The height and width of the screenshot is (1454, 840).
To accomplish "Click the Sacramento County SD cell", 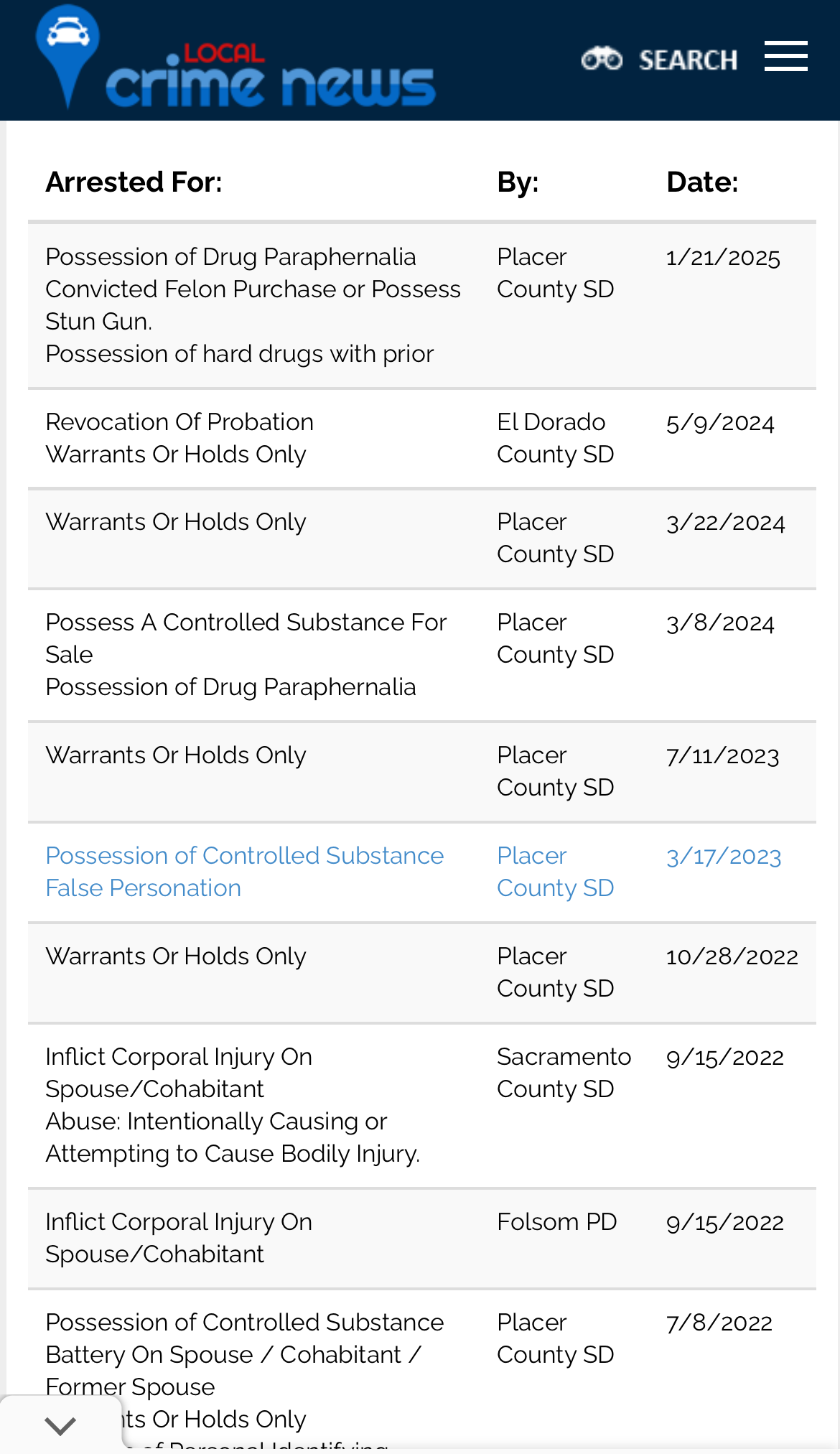I will tap(564, 1073).
